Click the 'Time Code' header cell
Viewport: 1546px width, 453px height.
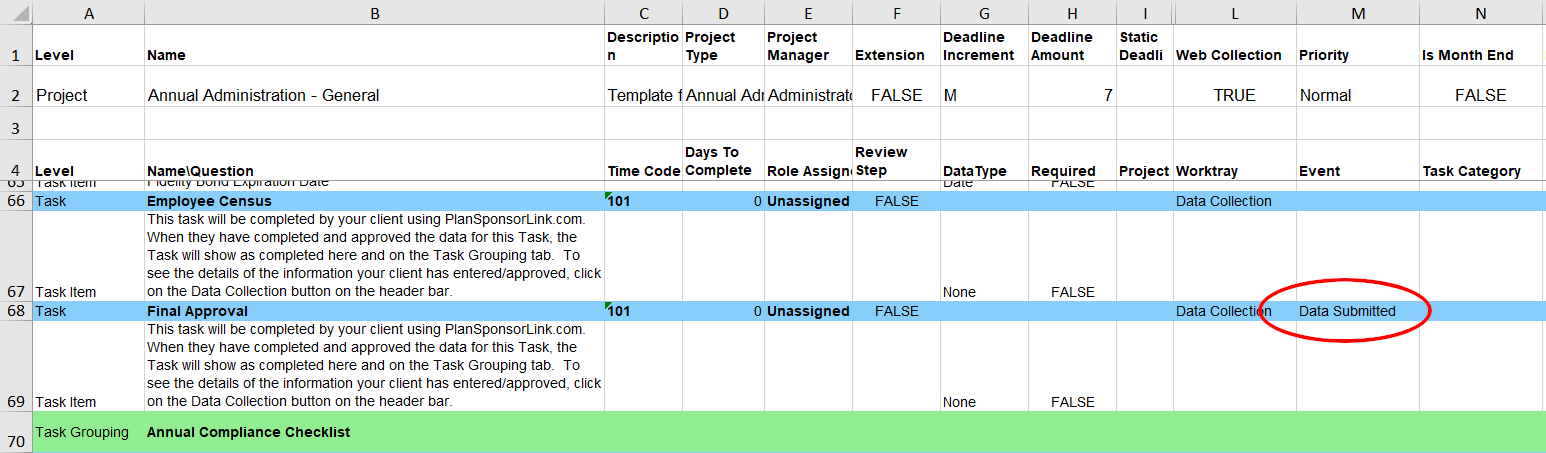pyautogui.click(x=643, y=162)
